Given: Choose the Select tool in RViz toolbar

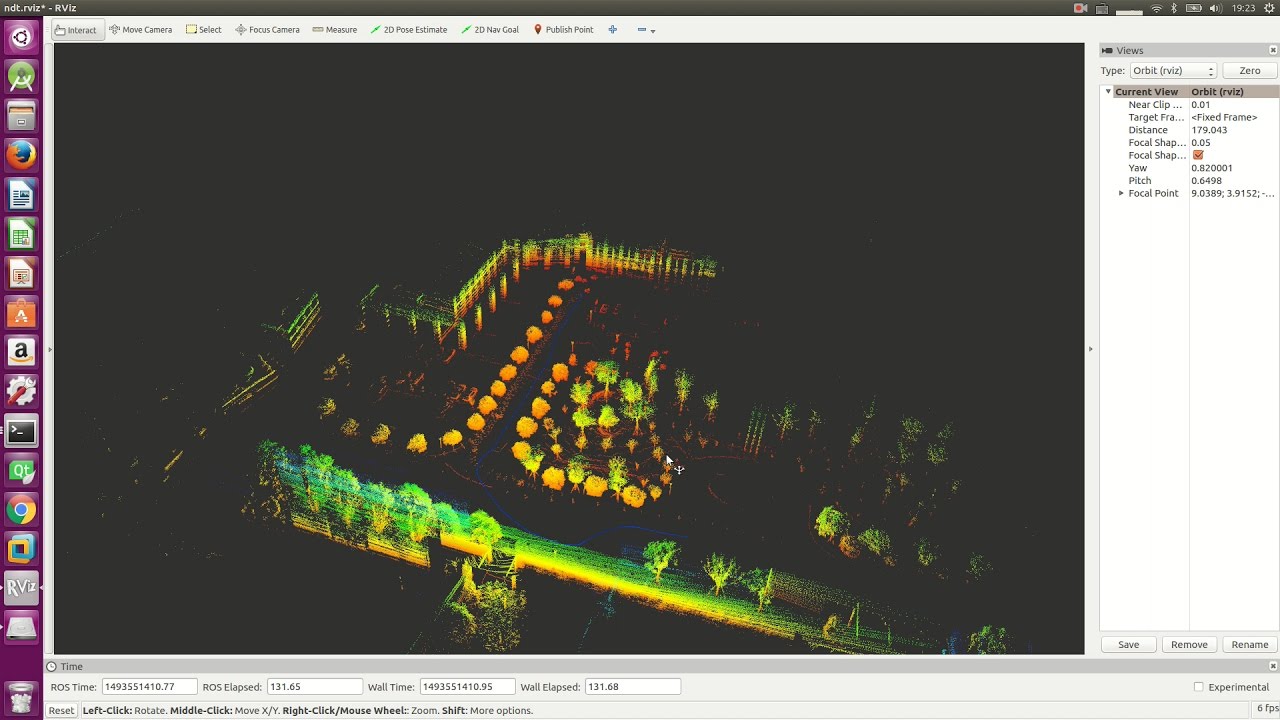Looking at the screenshot, I should [x=204, y=30].
